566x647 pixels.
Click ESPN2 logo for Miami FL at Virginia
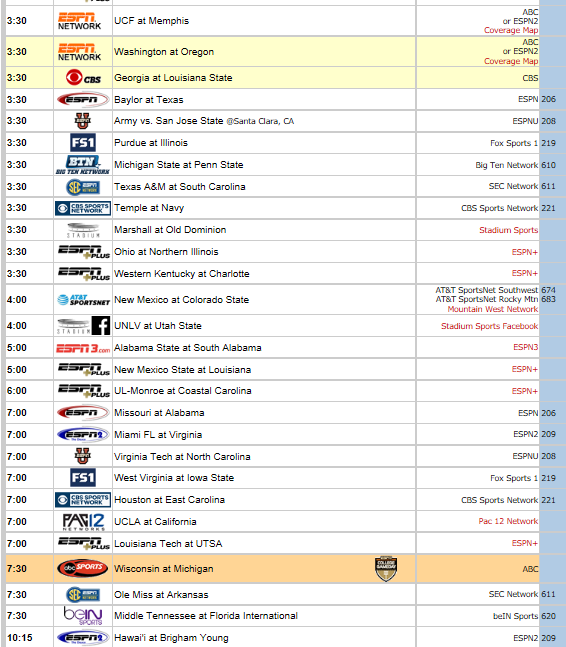click(83, 434)
